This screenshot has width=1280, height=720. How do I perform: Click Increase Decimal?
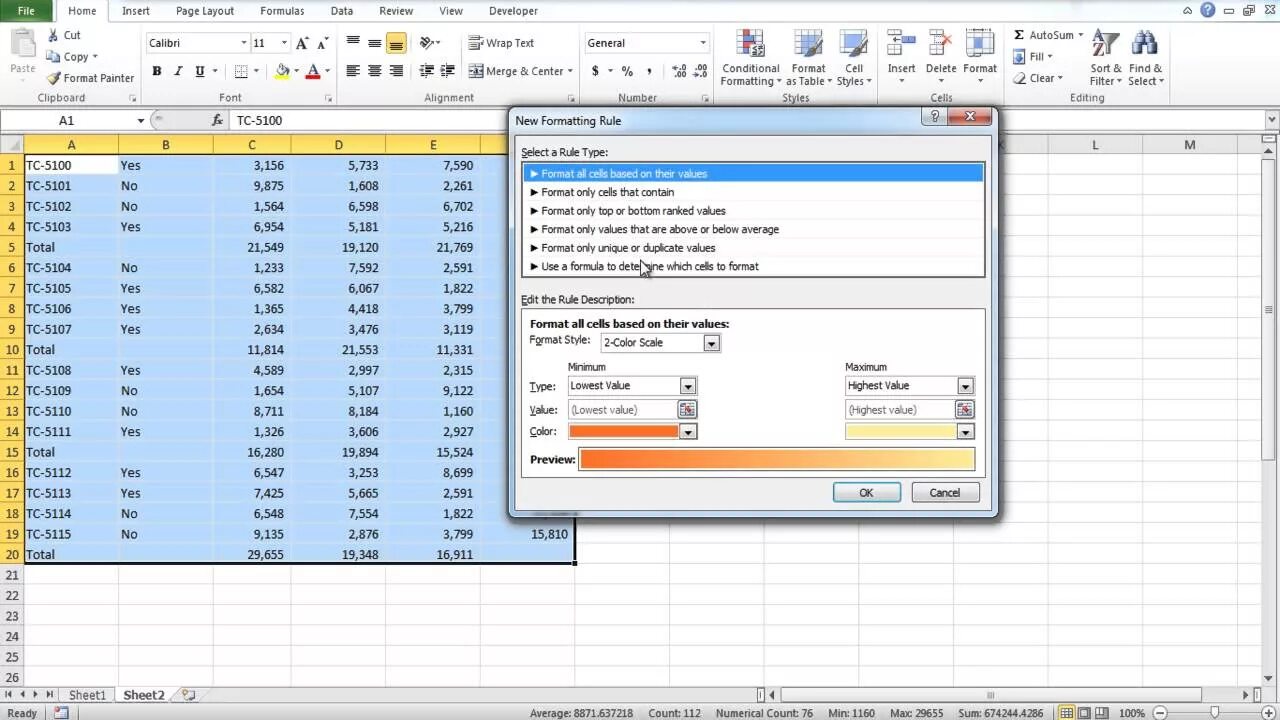click(680, 71)
